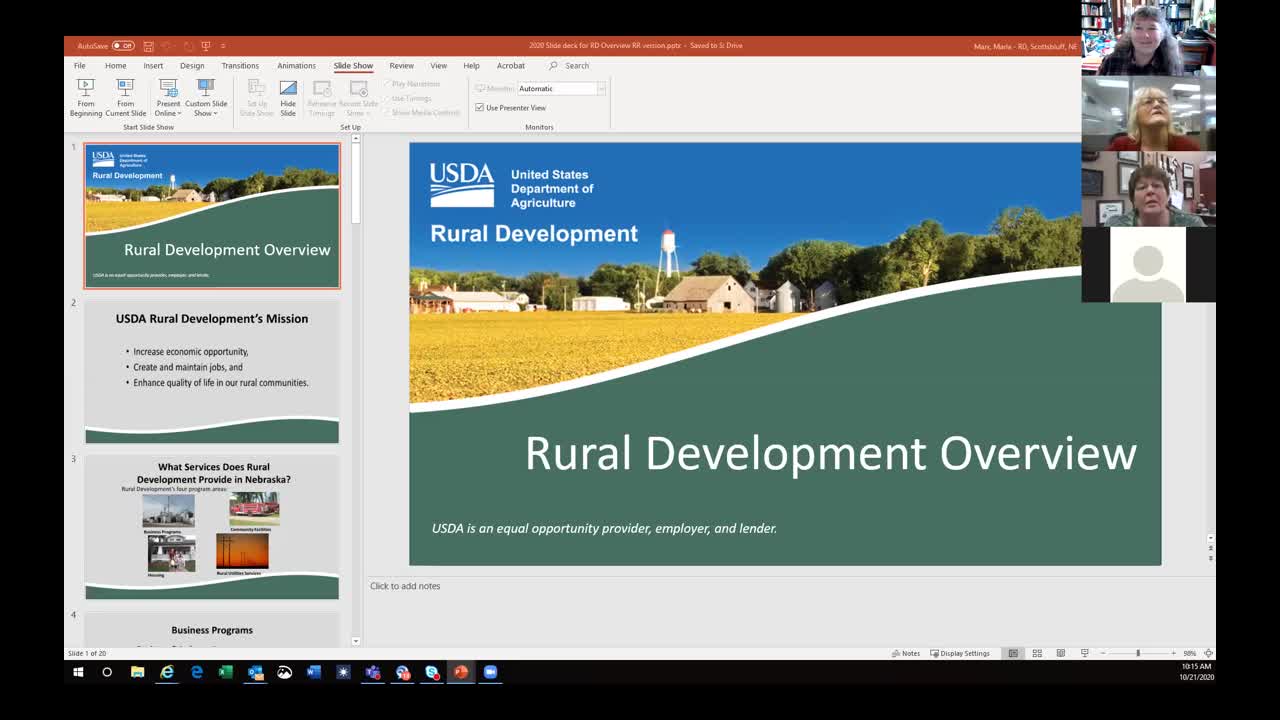Start slideshow From Current Slide
This screenshot has width=1280, height=720.
click(x=126, y=97)
